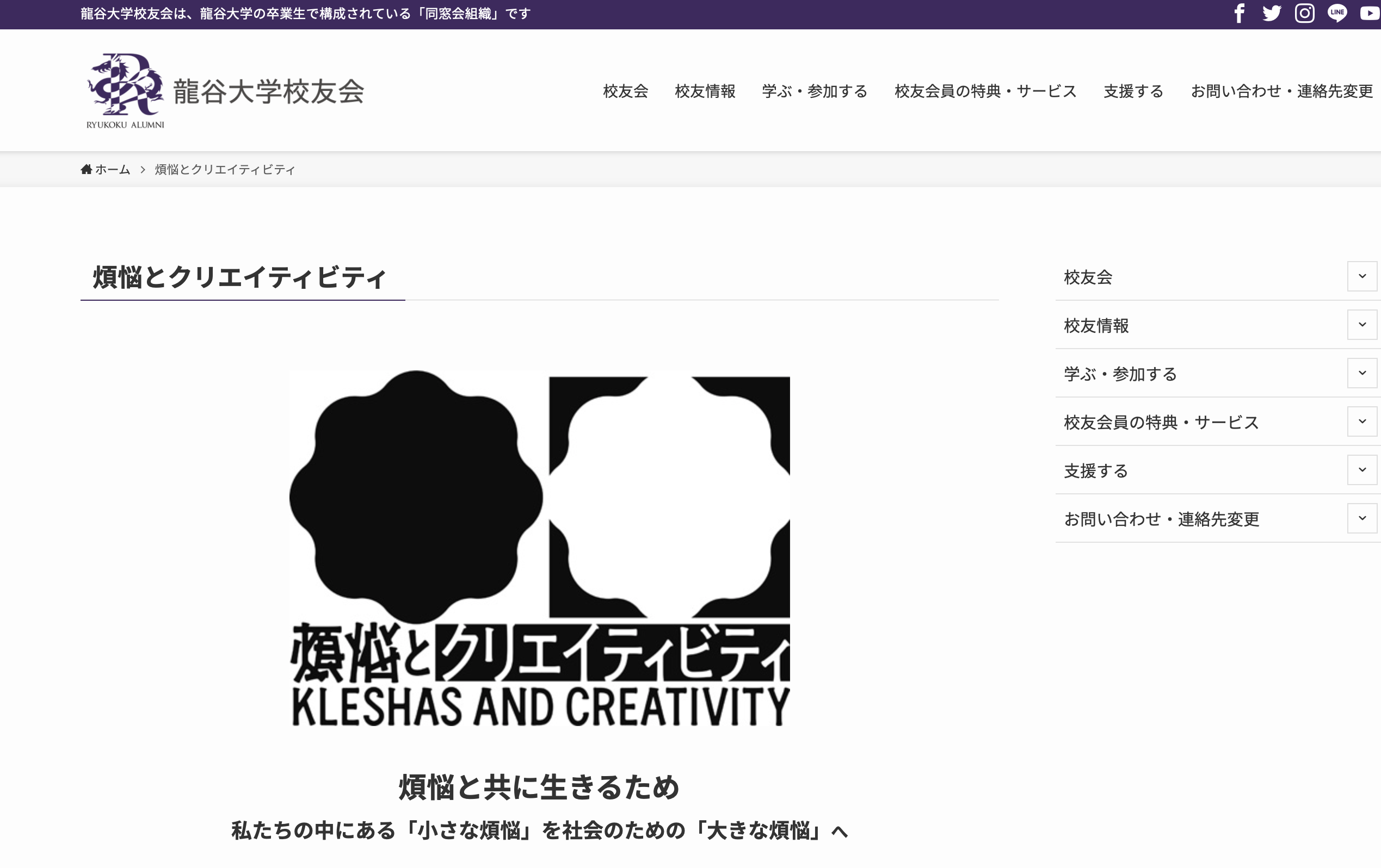This screenshot has height=868, width=1381.
Task: Open the 校友会員の特典・サービス sidebar link
Action: pos(1161,423)
